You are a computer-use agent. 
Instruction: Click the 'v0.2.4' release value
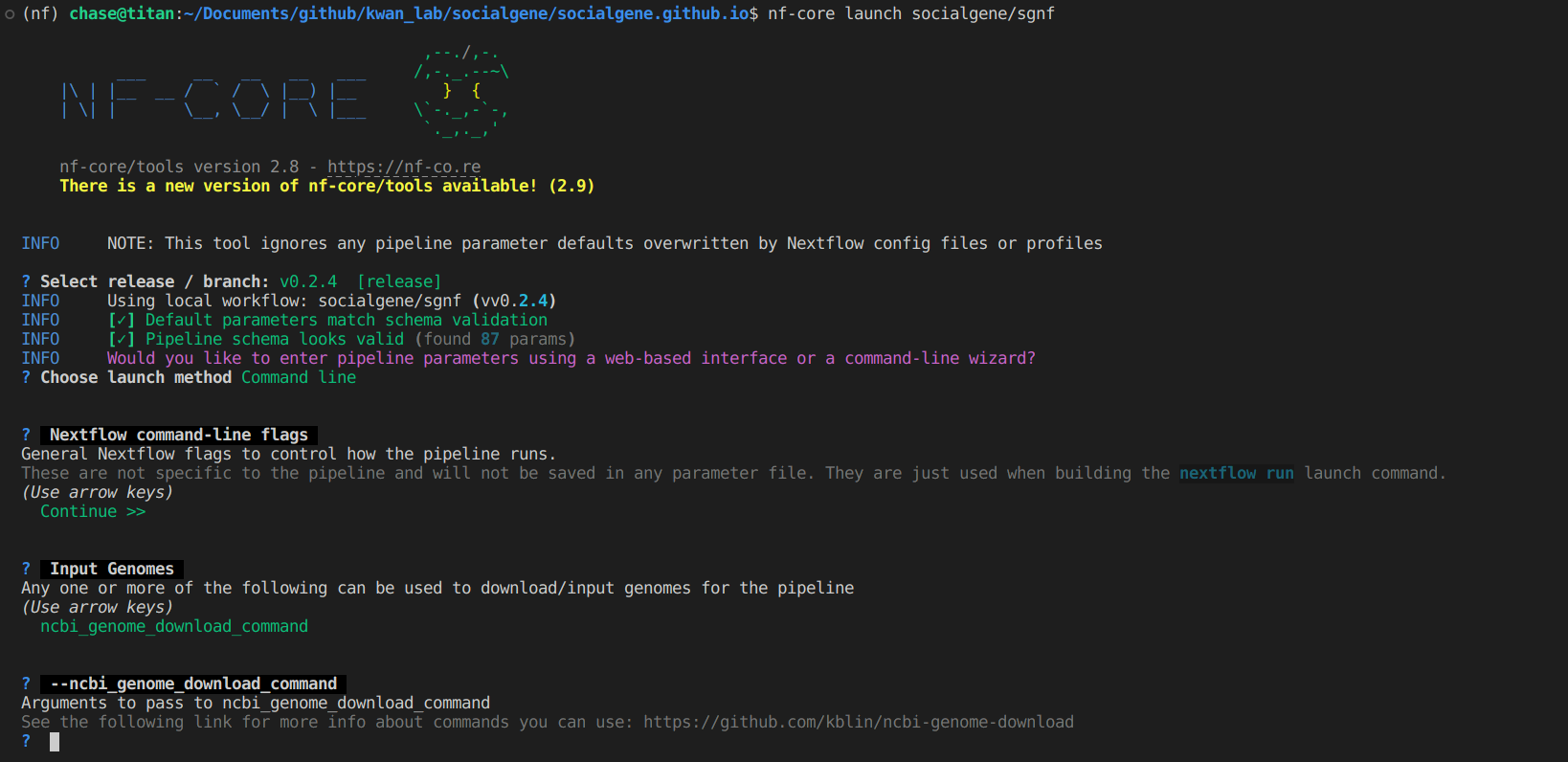[x=308, y=281]
